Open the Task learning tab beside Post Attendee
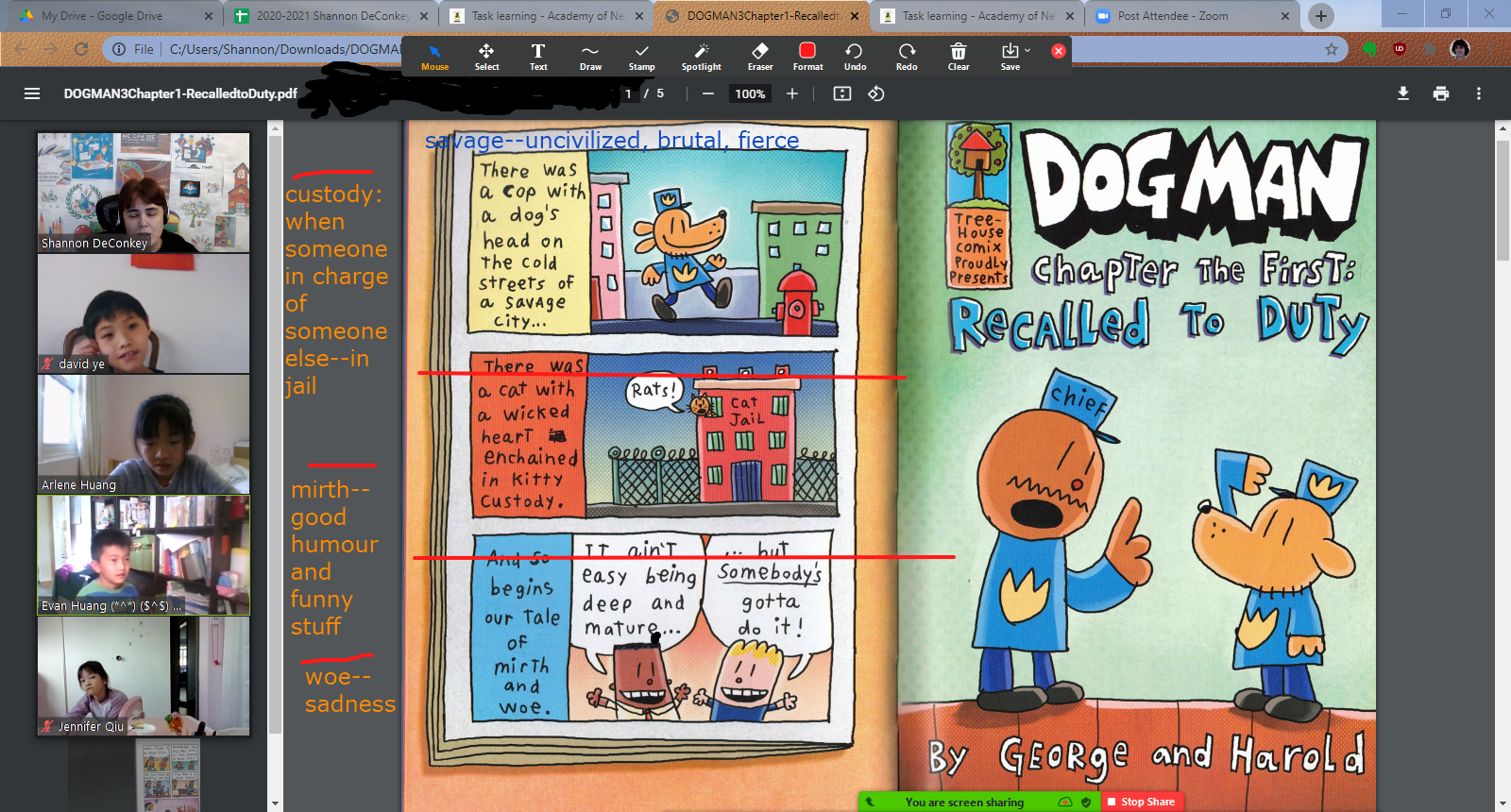This screenshot has width=1511, height=812. (x=976, y=16)
